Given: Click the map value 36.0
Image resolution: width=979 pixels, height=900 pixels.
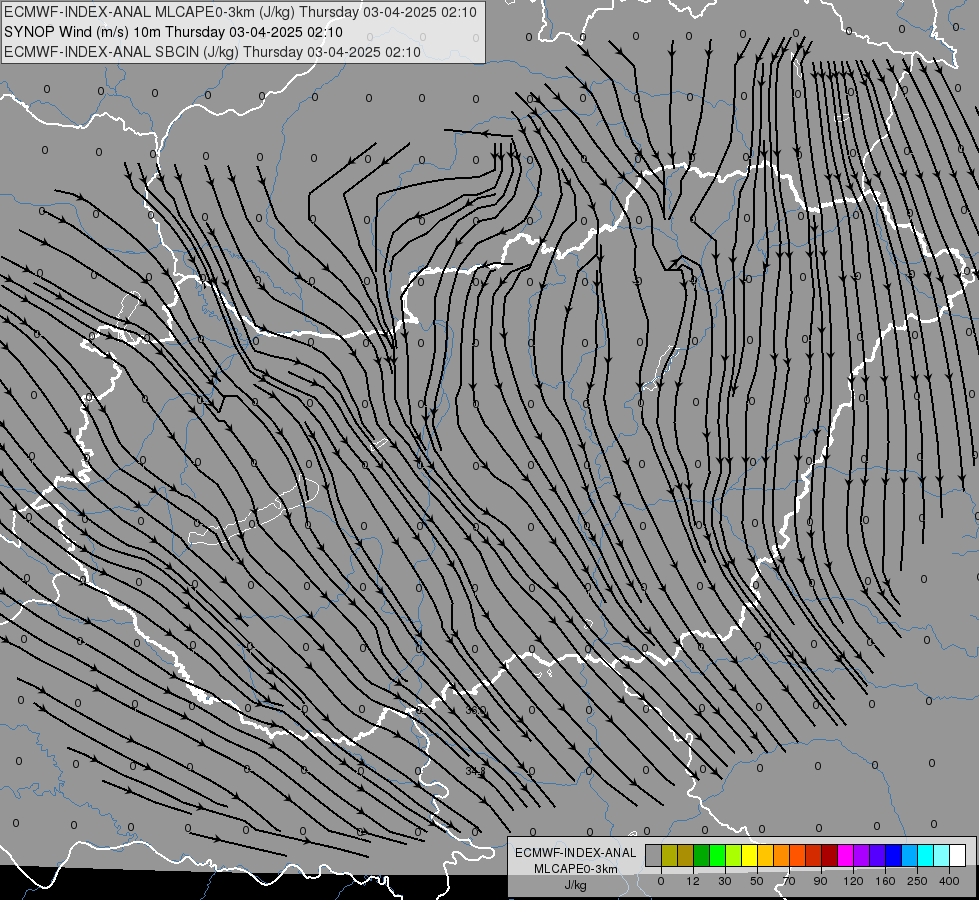Looking at the screenshot, I should point(476,710).
